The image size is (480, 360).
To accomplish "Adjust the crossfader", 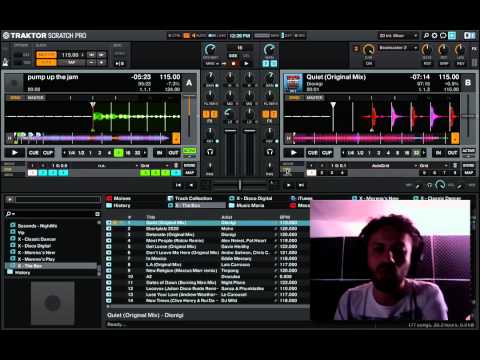I will click(x=240, y=185).
